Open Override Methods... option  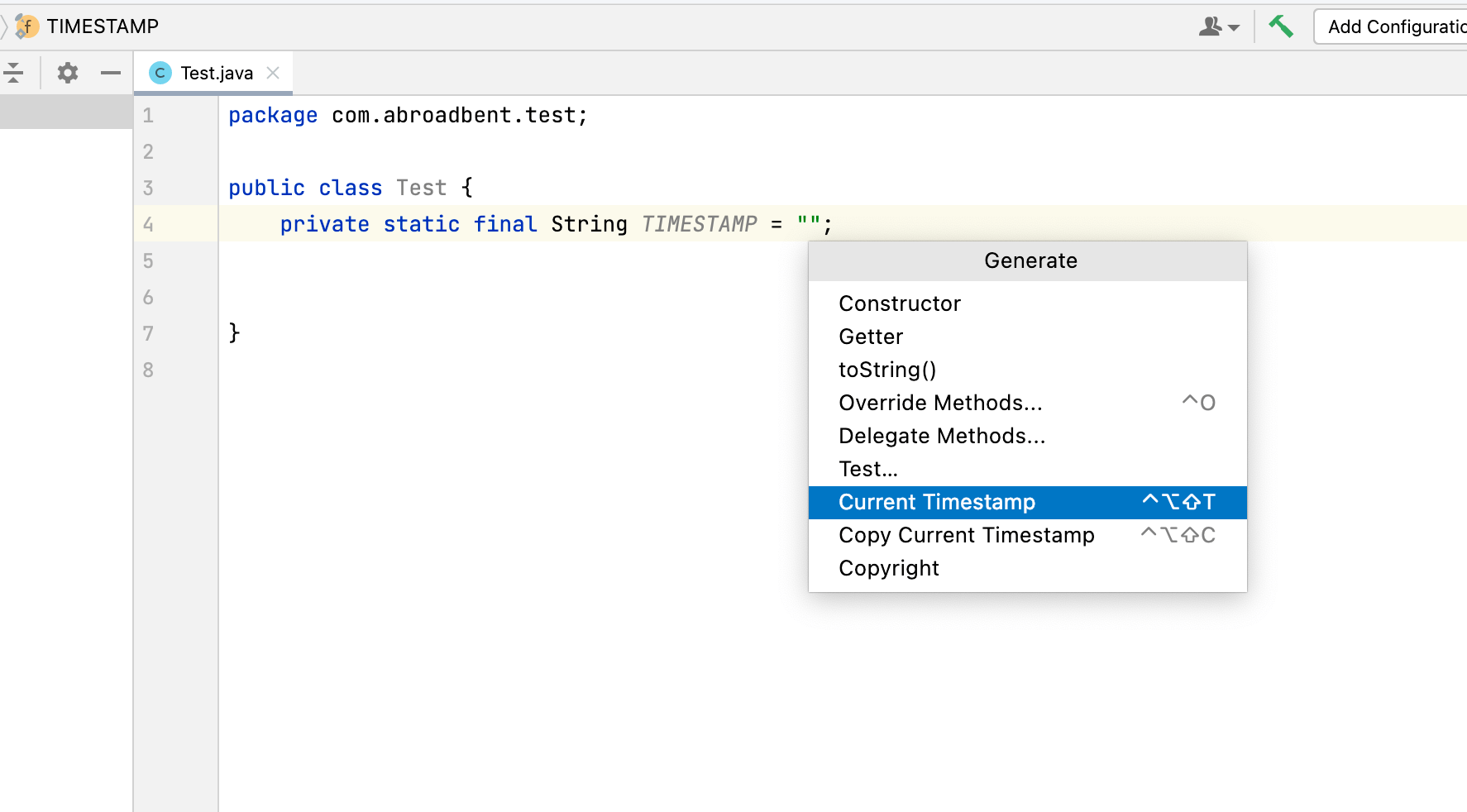coord(940,403)
